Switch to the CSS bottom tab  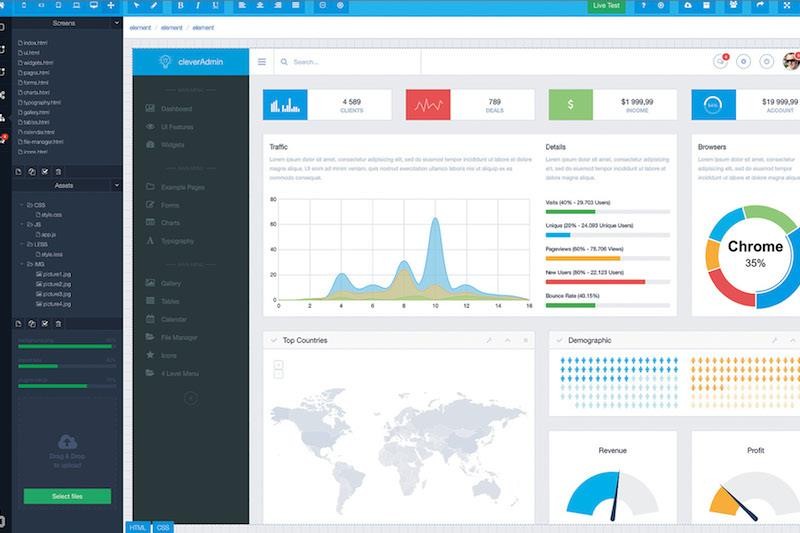163,527
